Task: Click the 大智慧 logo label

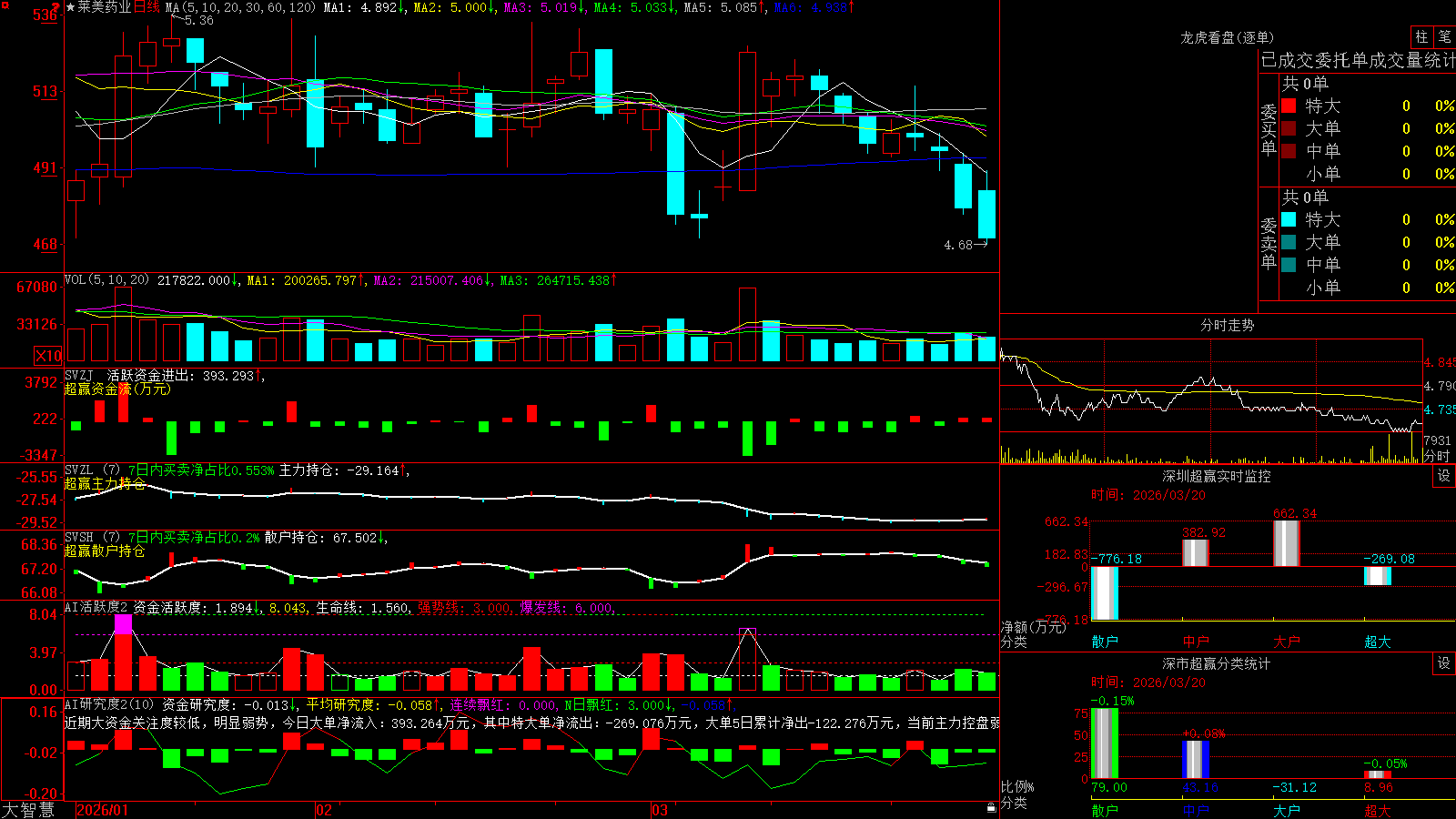Action: (x=28, y=810)
